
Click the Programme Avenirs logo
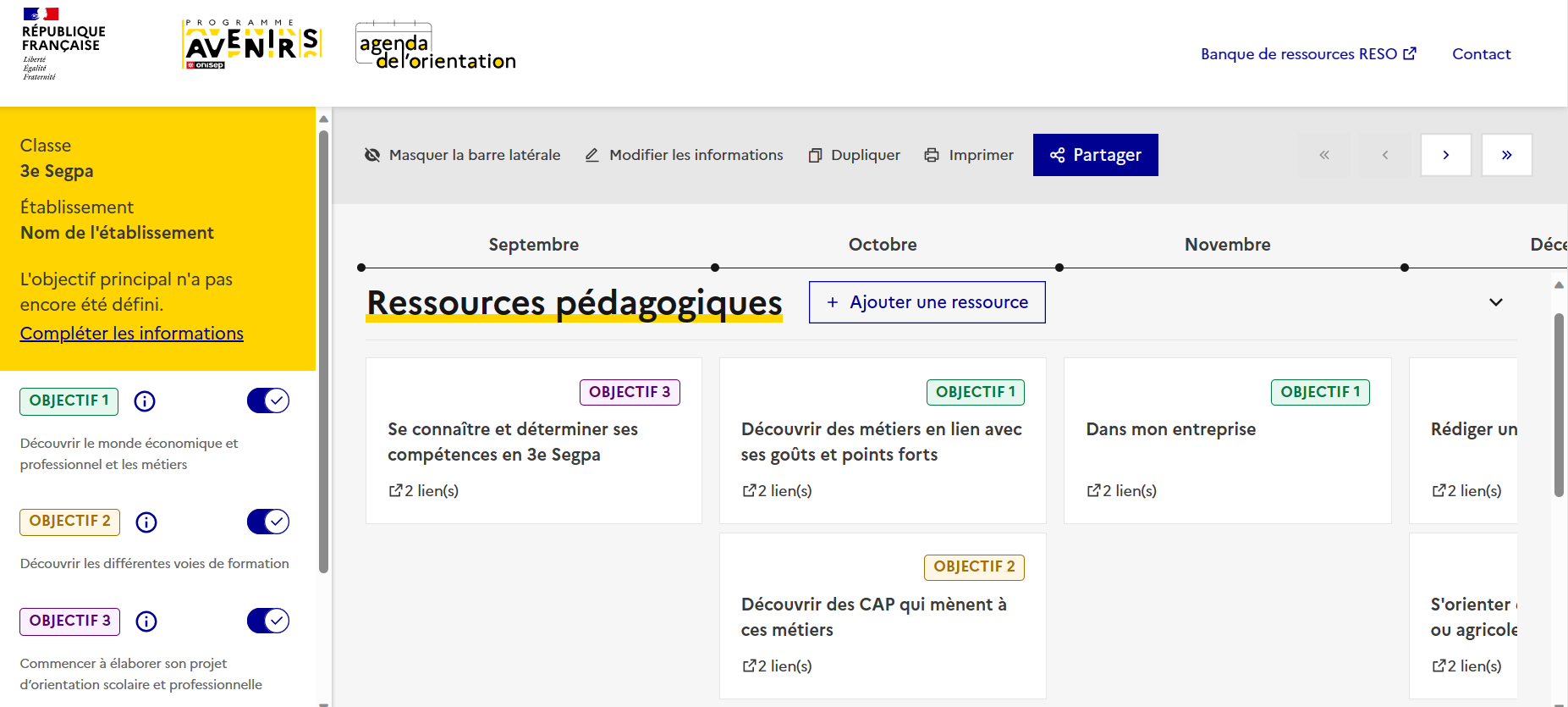click(252, 44)
